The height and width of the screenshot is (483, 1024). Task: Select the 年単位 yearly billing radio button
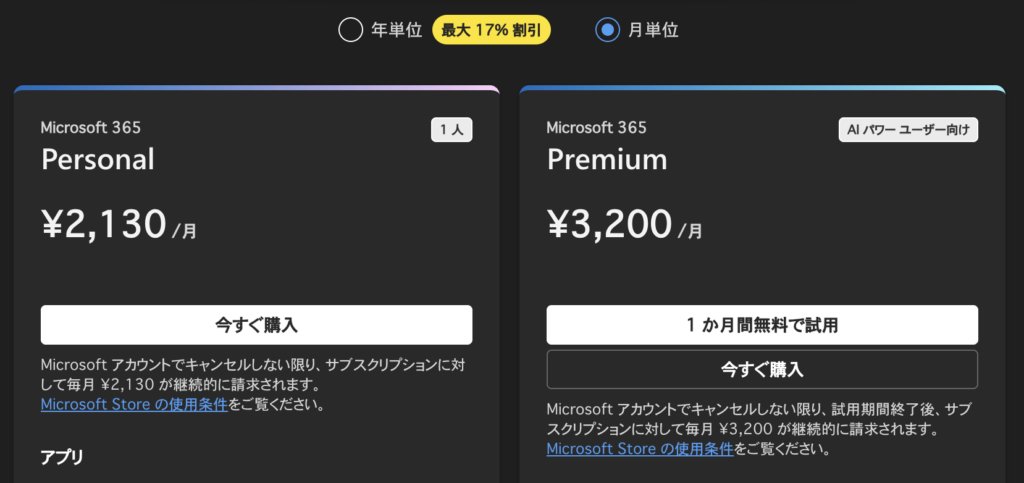(350, 30)
